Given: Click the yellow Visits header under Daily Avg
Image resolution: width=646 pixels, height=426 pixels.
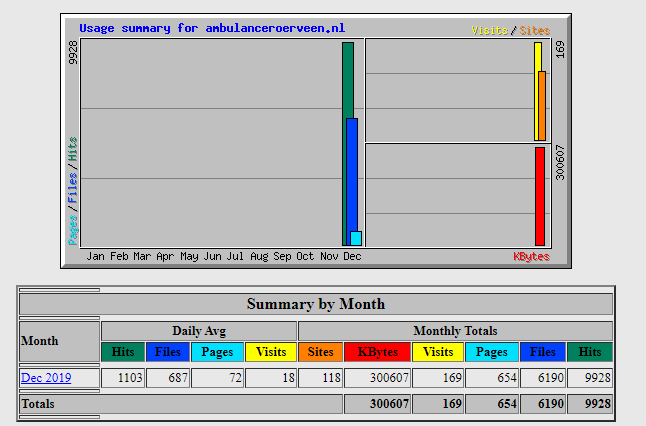Looking at the screenshot, I should [x=270, y=352].
